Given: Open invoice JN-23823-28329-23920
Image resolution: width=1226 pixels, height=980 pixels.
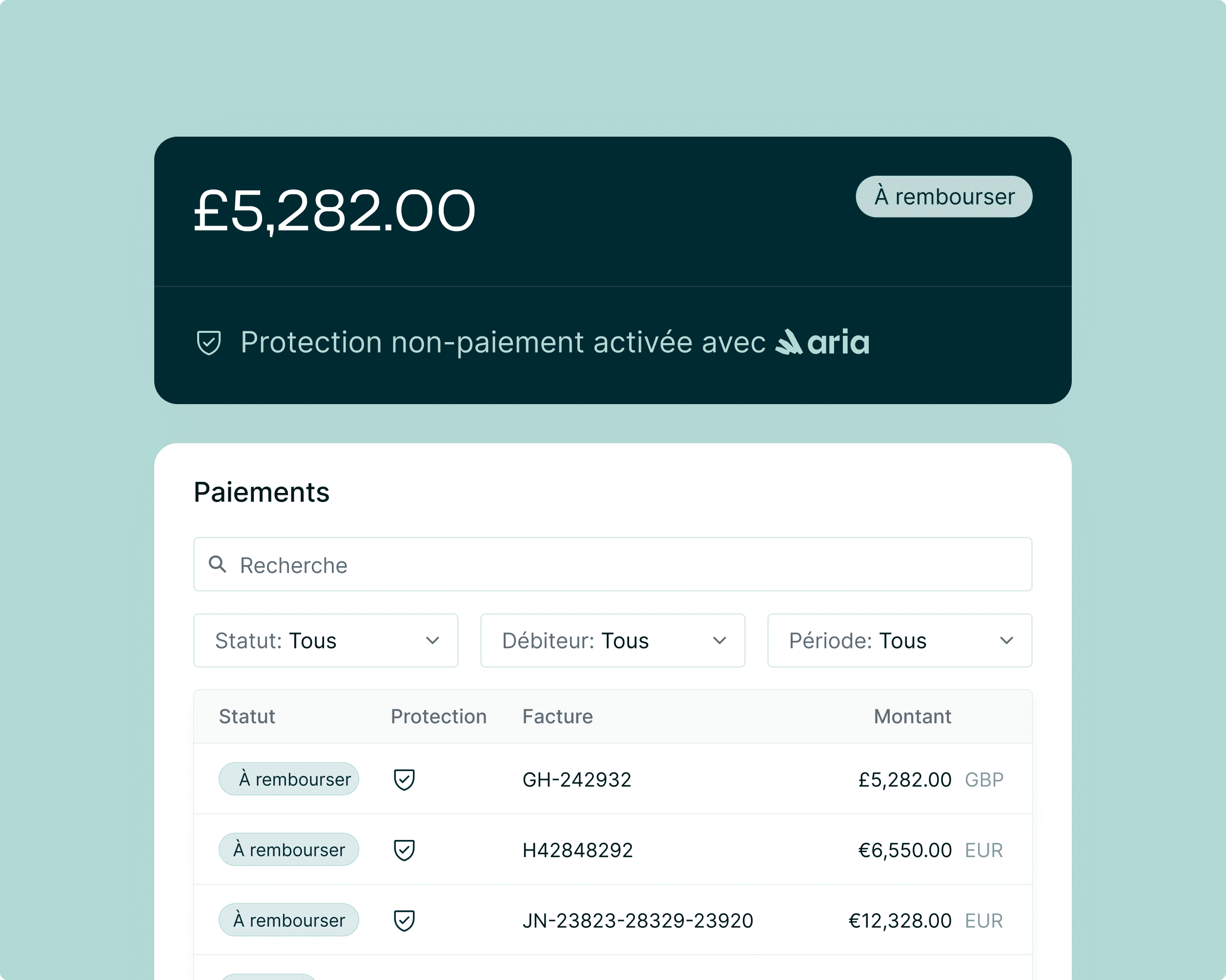Looking at the screenshot, I should click(637, 921).
